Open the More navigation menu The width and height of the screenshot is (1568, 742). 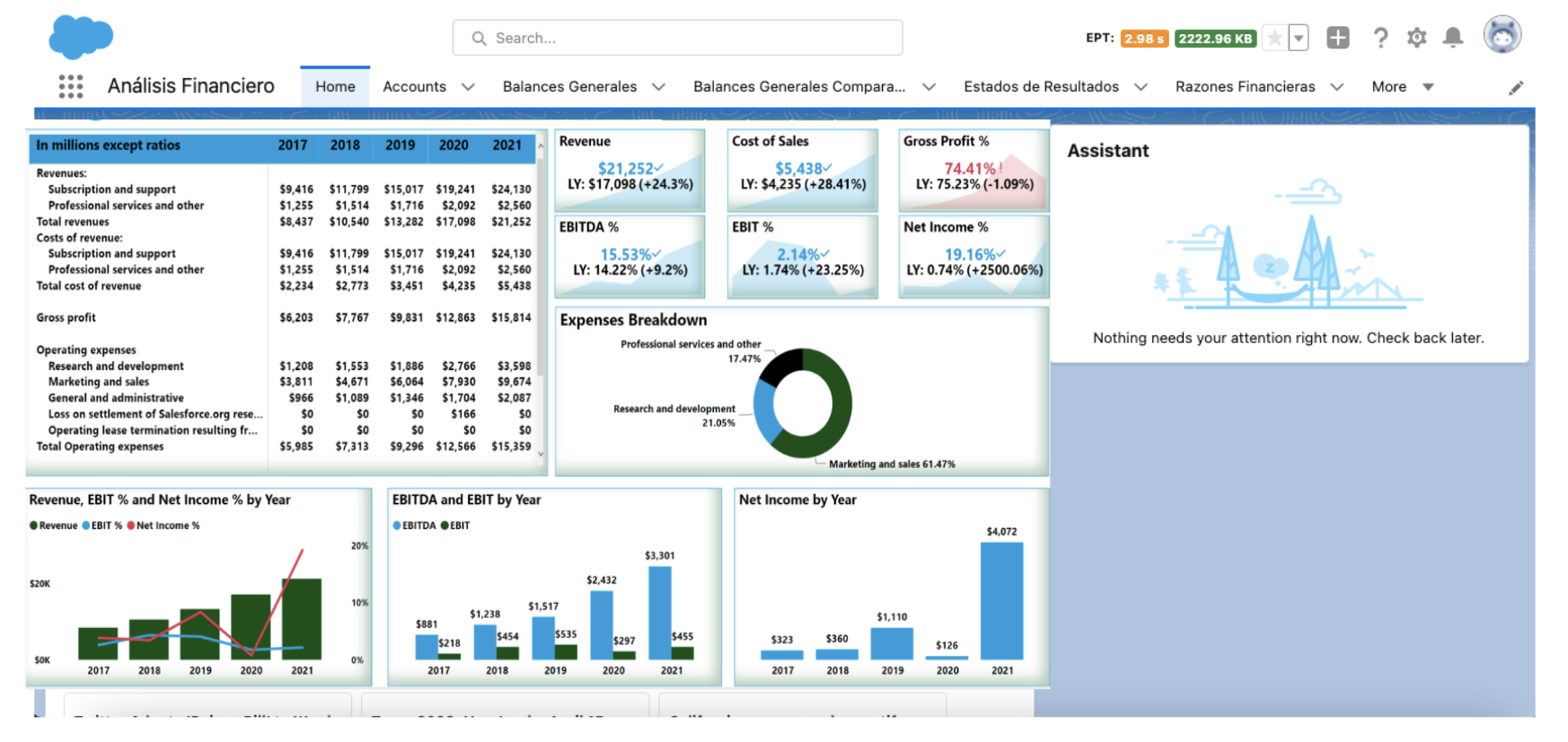1403,87
